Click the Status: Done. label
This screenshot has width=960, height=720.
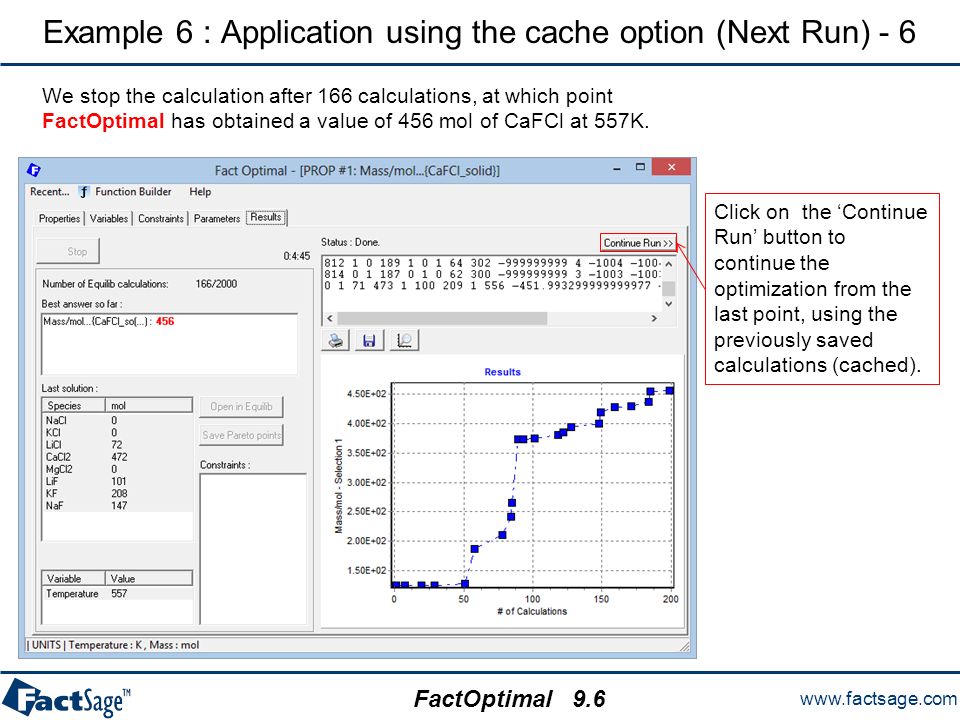(x=350, y=242)
